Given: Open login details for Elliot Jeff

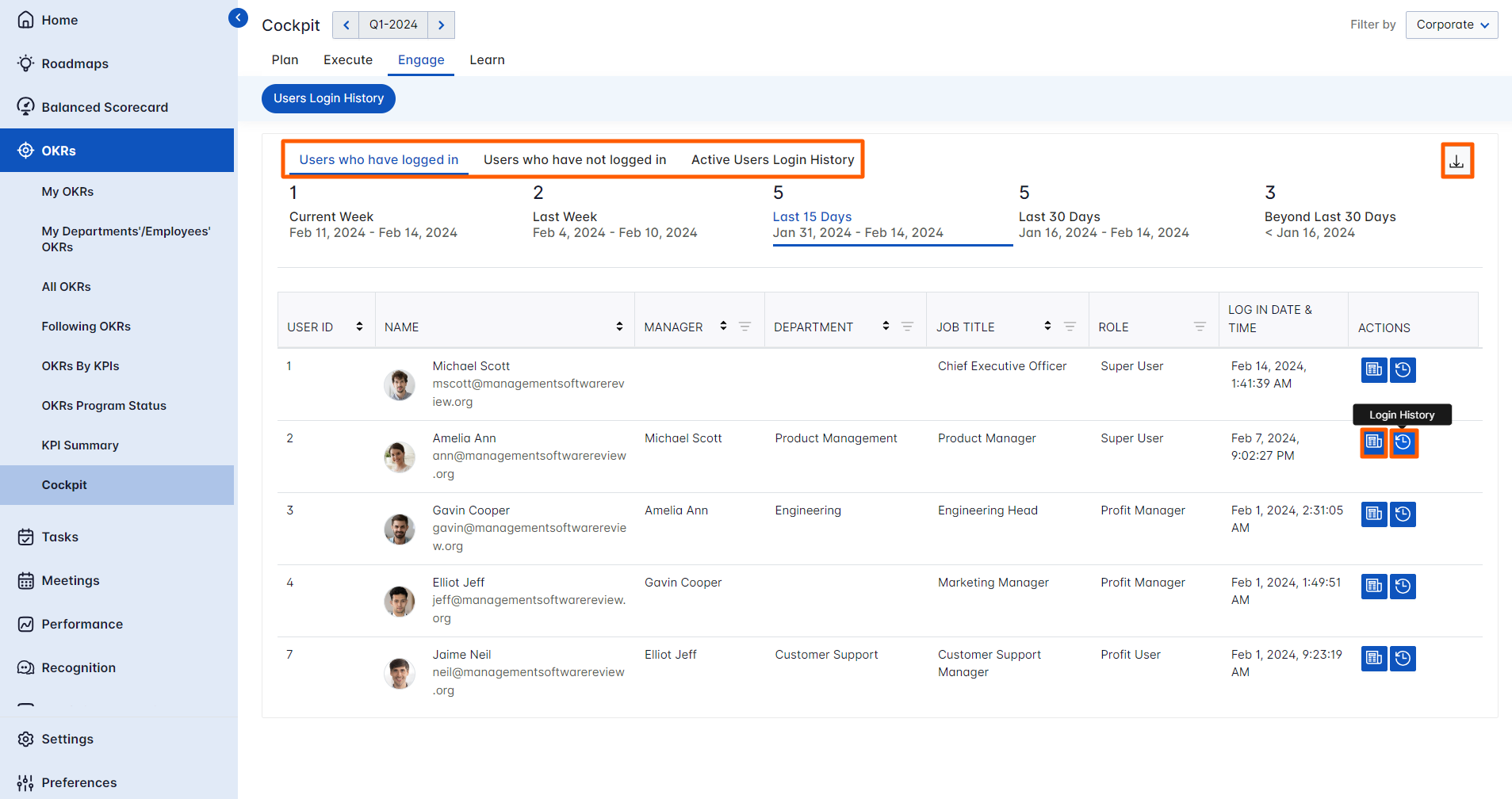Looking at the screenshot, I should [x=1374, y=586].
